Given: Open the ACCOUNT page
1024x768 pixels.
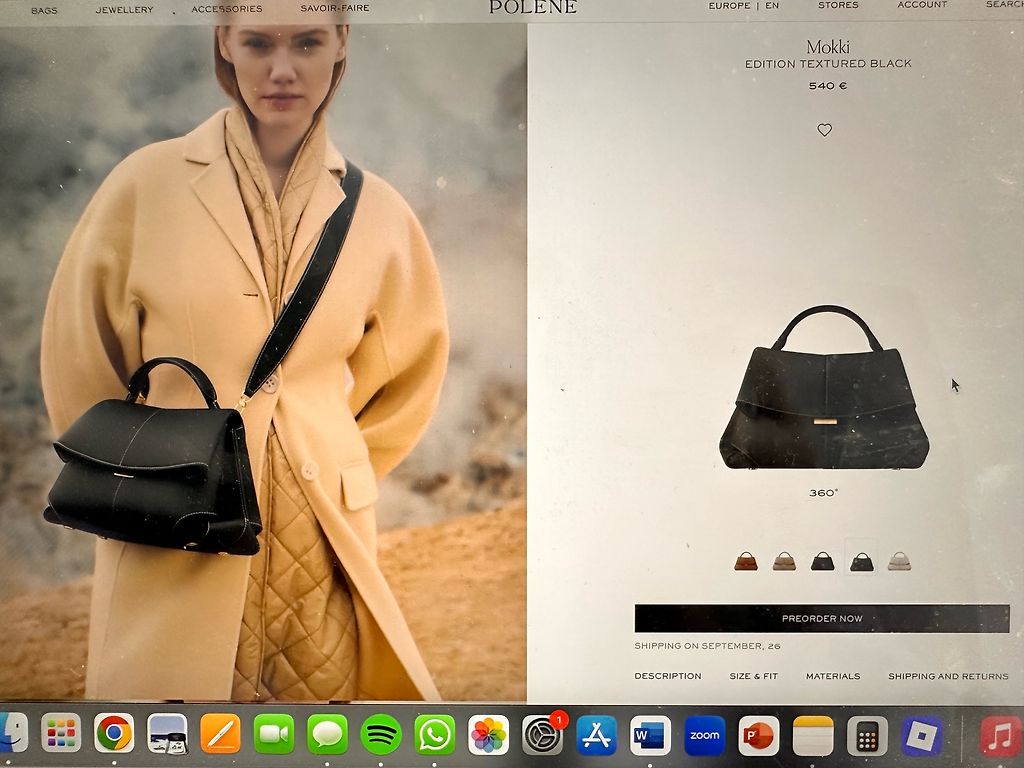Looking at the screenshot, I should [921, 5].
